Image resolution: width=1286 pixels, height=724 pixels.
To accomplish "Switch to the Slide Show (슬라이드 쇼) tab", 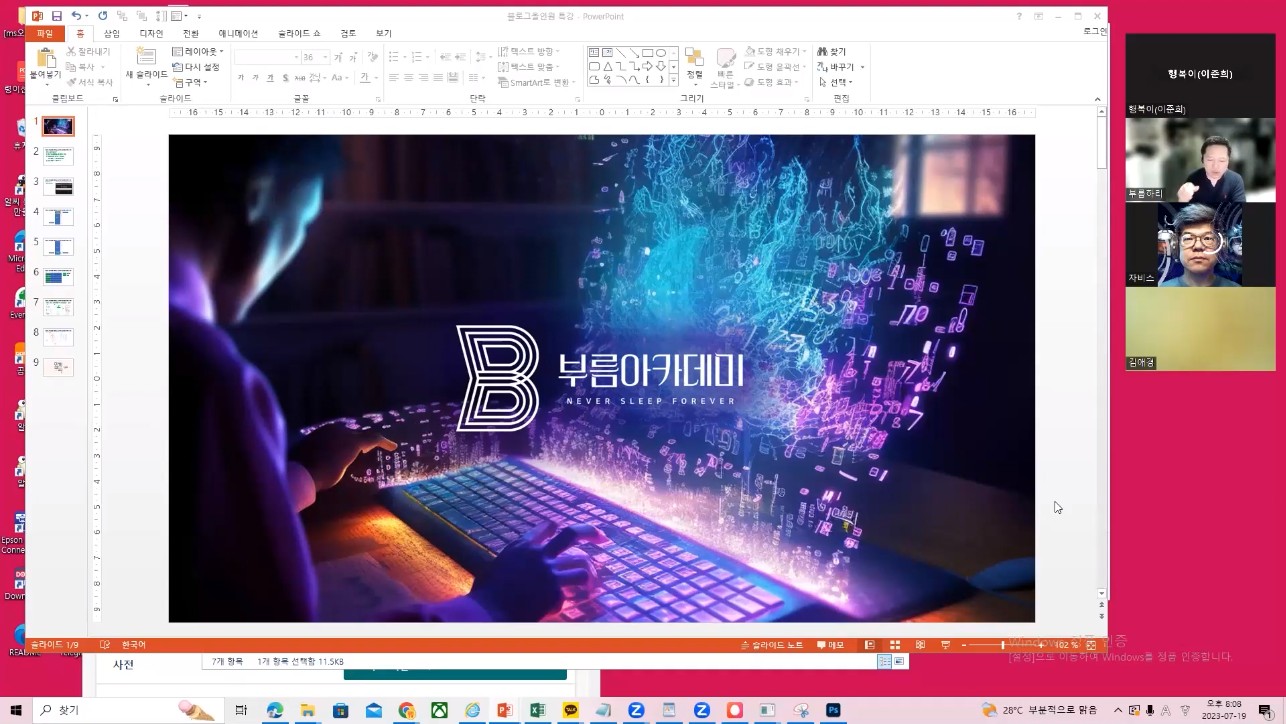I will pyautogui.click(x=299, y=33).
